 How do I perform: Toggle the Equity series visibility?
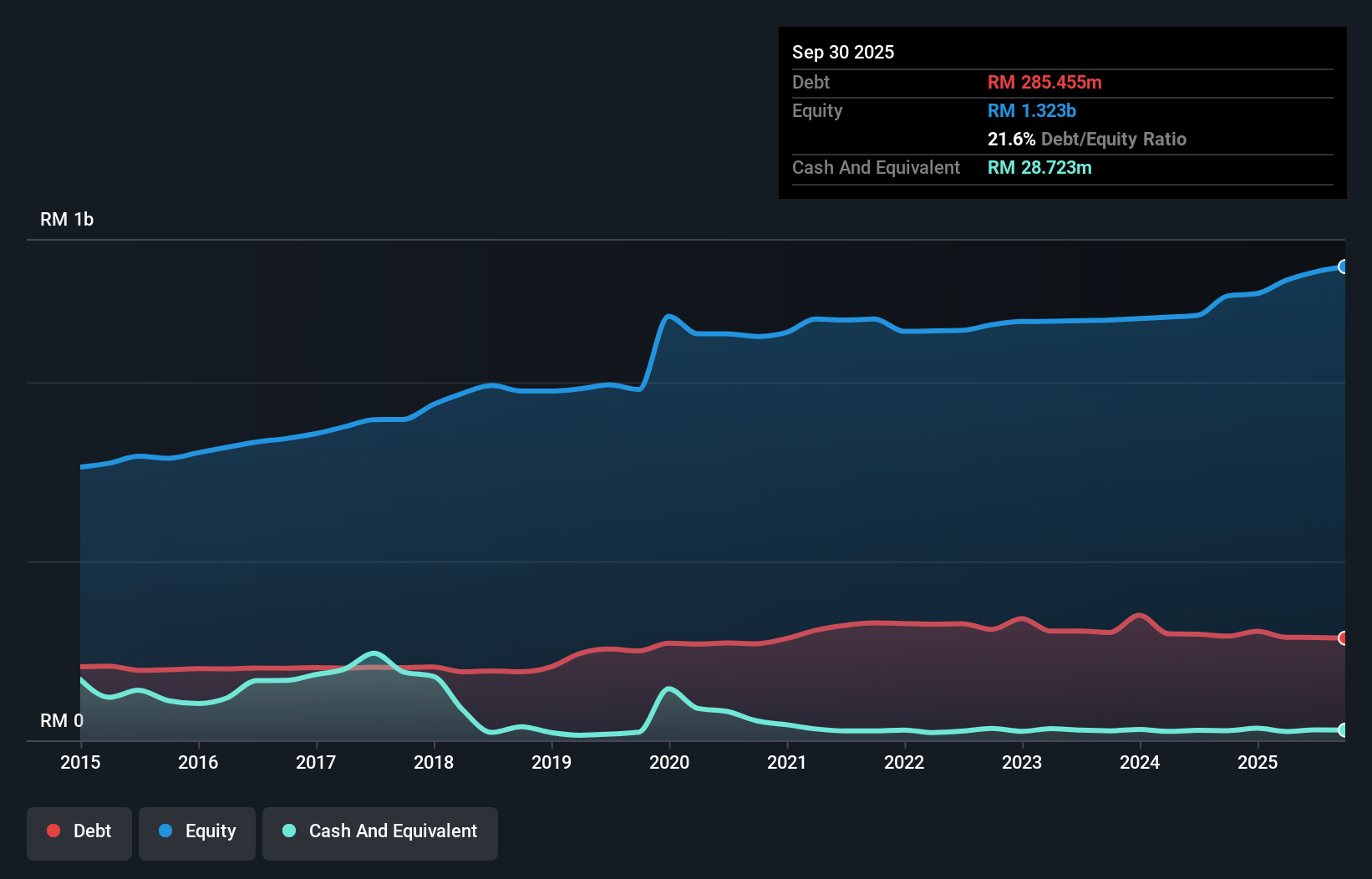coord(197,831)
